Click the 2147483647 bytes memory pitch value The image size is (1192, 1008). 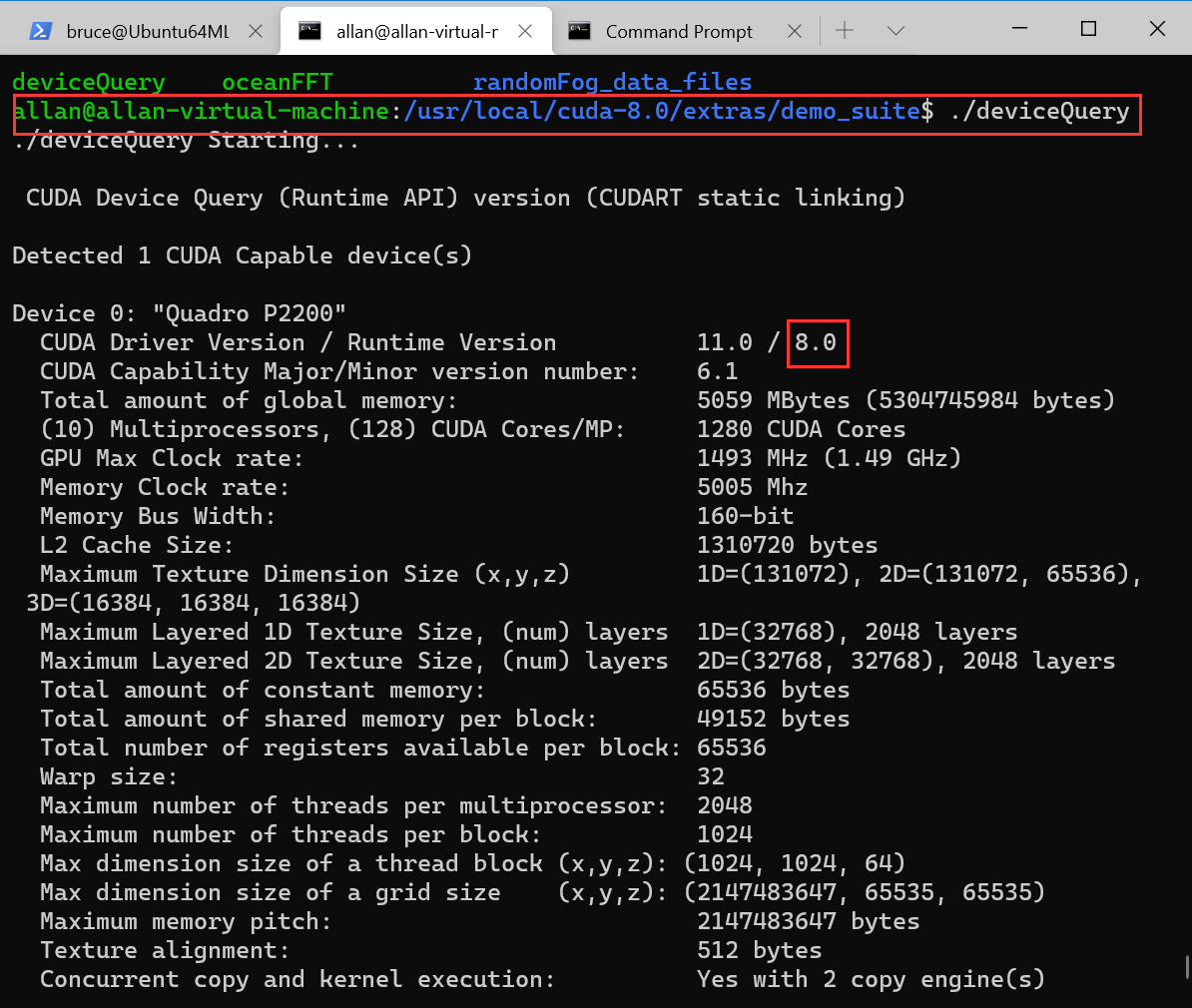808,921
